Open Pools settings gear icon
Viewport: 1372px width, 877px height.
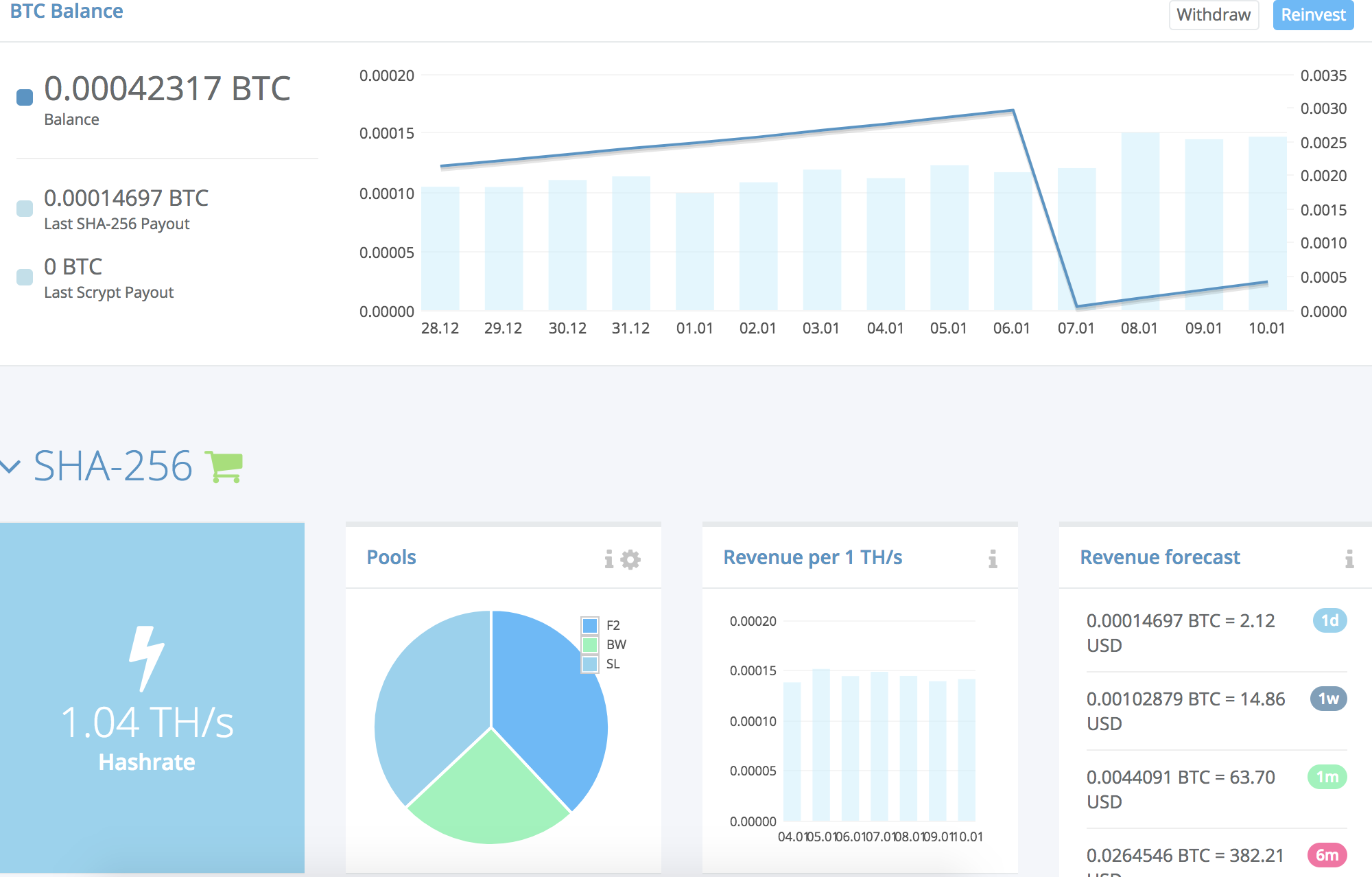(x=630, y=559)
